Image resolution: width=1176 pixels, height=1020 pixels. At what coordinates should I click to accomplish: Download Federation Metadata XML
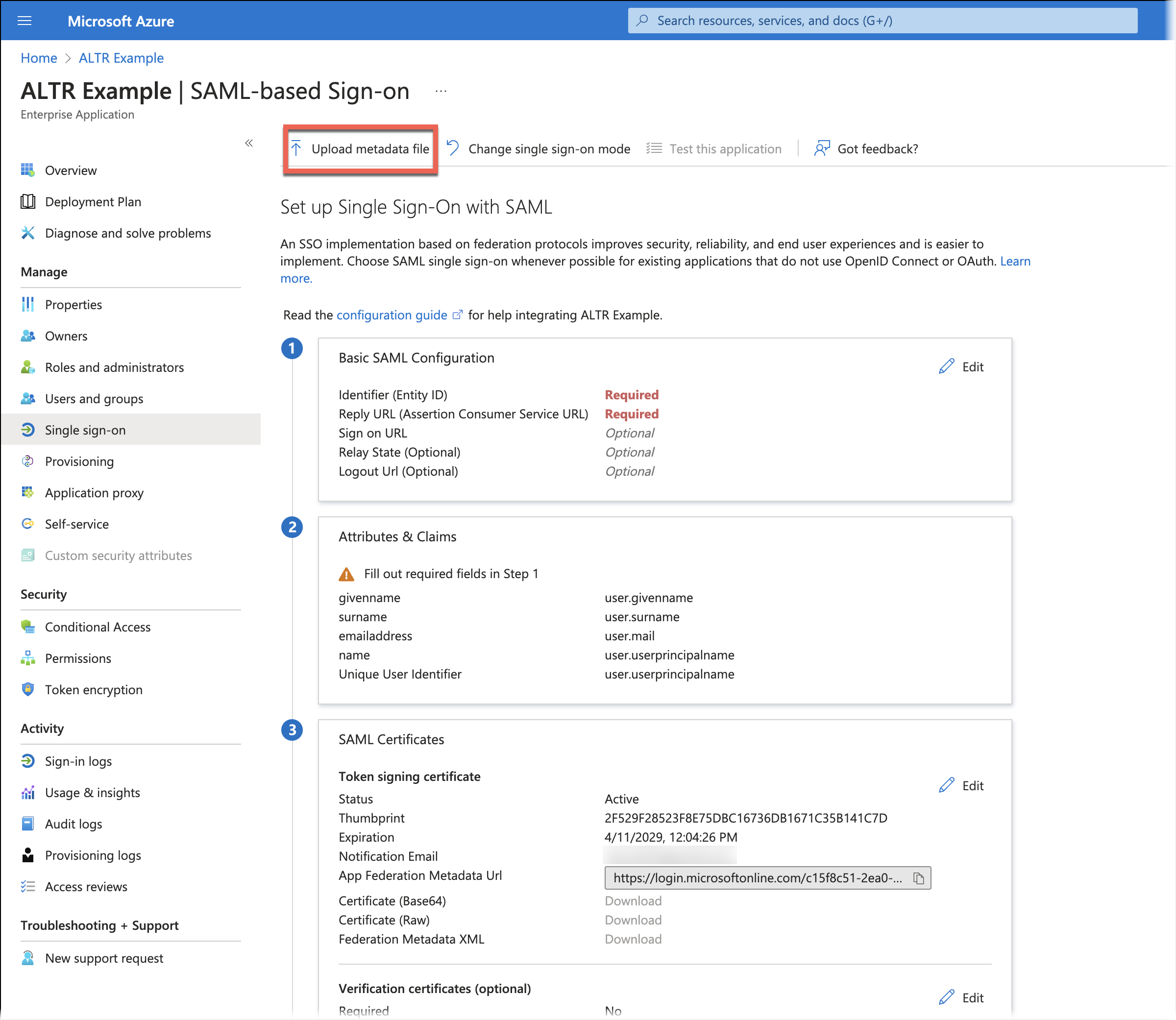[633, 939]
